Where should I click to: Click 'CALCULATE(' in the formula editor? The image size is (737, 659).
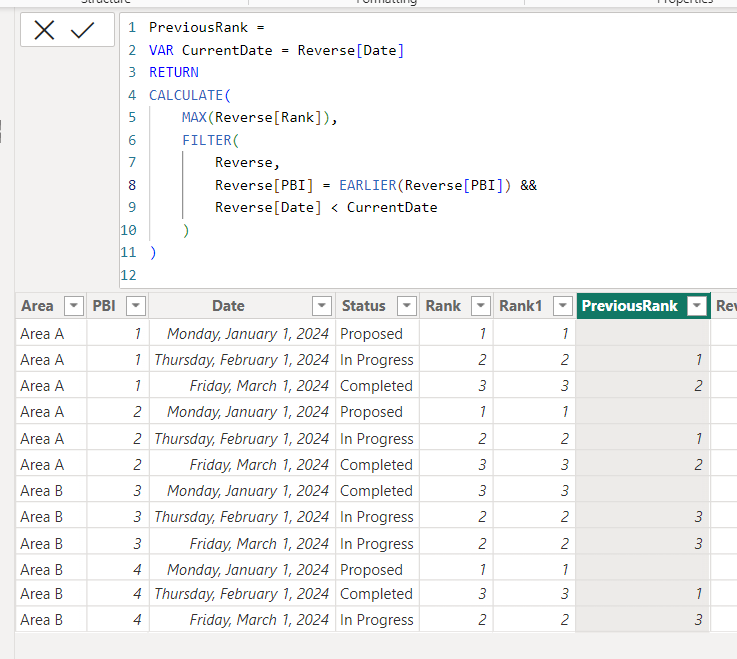point(190,95)
